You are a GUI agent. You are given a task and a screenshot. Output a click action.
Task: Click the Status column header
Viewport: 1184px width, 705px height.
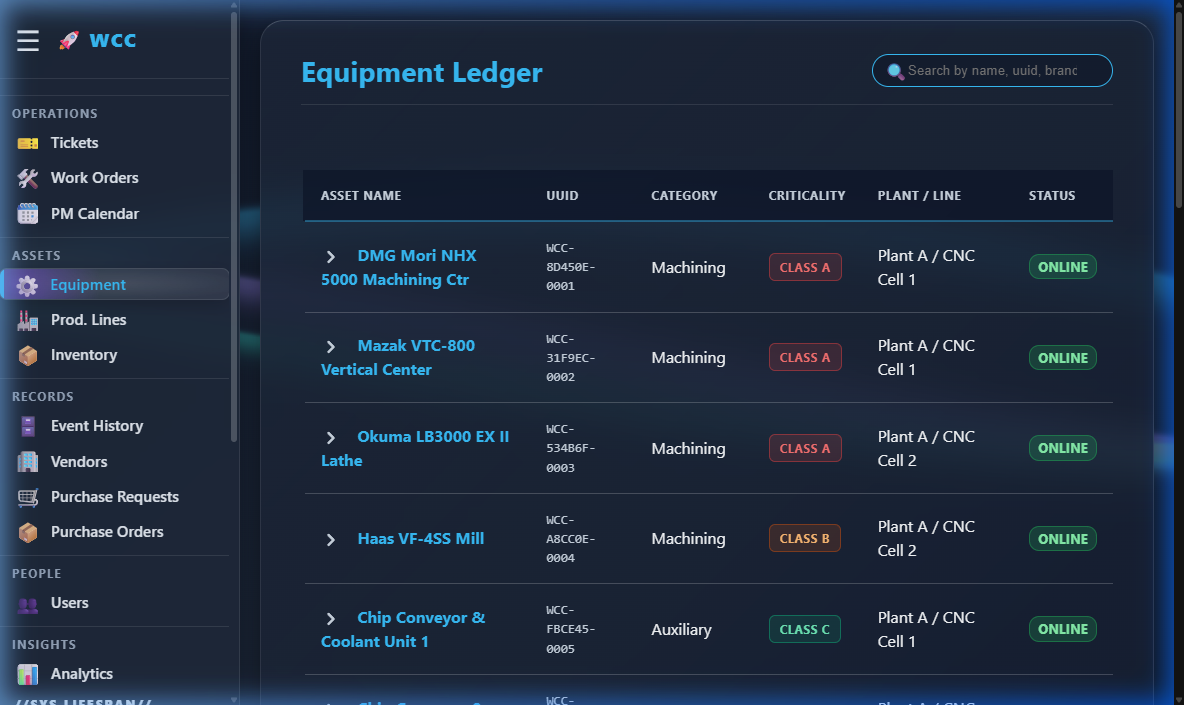coord(1052,195)
